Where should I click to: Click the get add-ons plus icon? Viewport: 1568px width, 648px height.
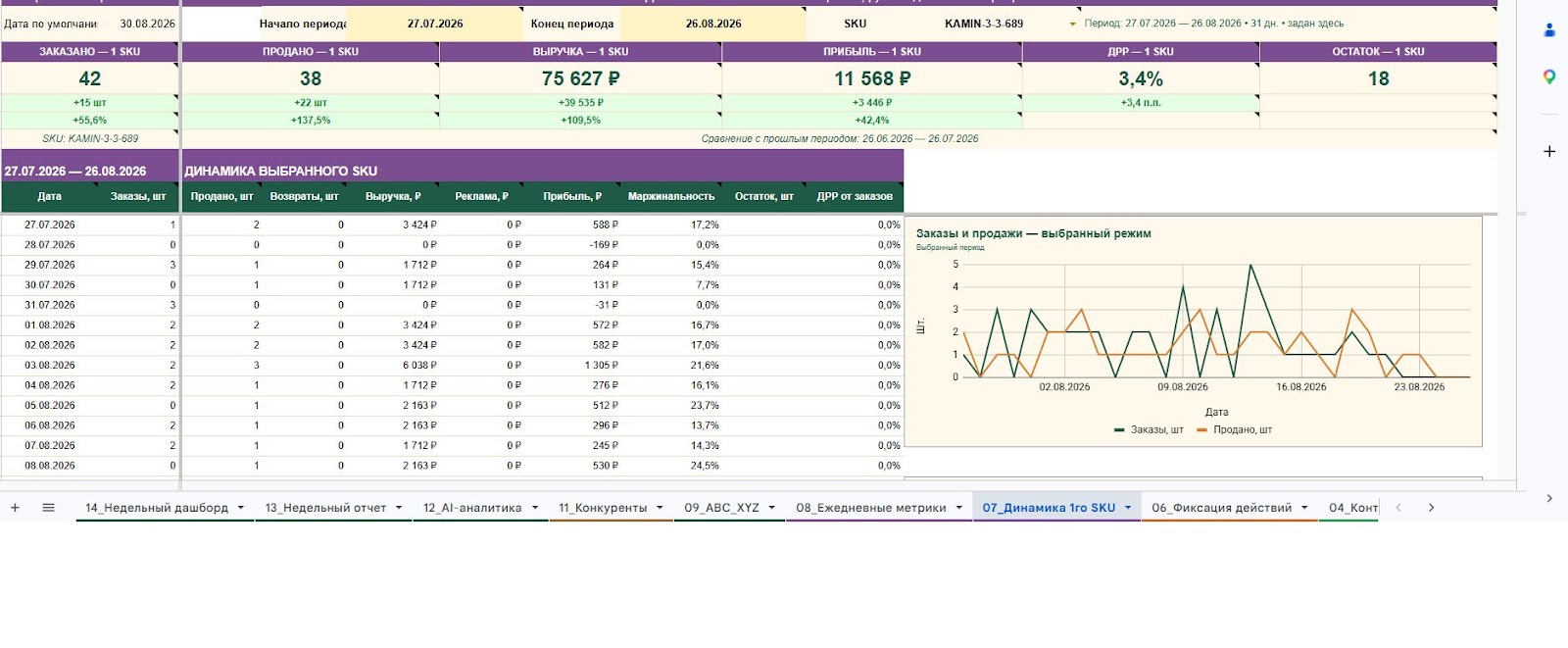point(1549,151)
